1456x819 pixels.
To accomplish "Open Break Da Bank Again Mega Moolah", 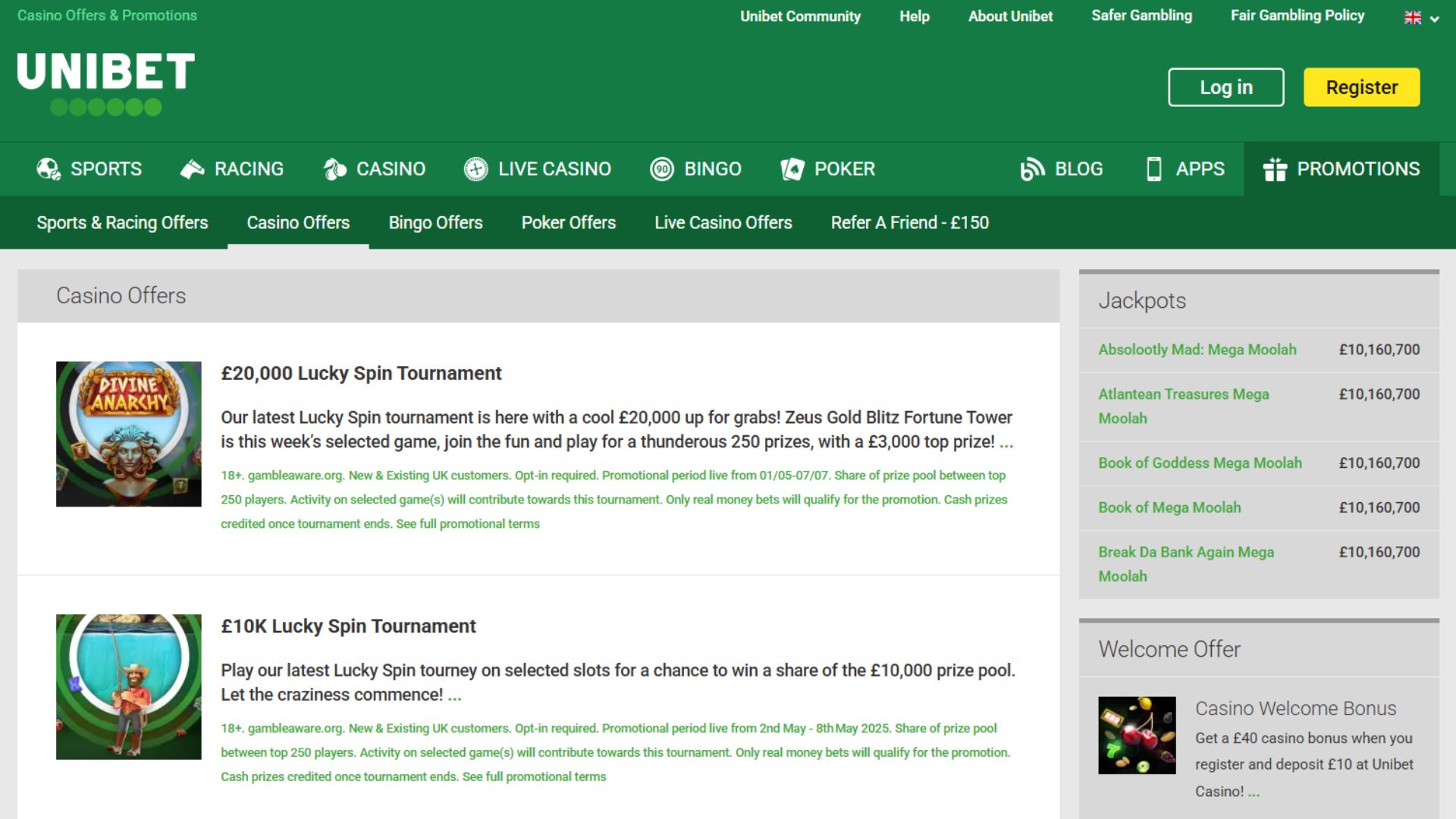I will pyautogui.click(x=1186, y=564).
